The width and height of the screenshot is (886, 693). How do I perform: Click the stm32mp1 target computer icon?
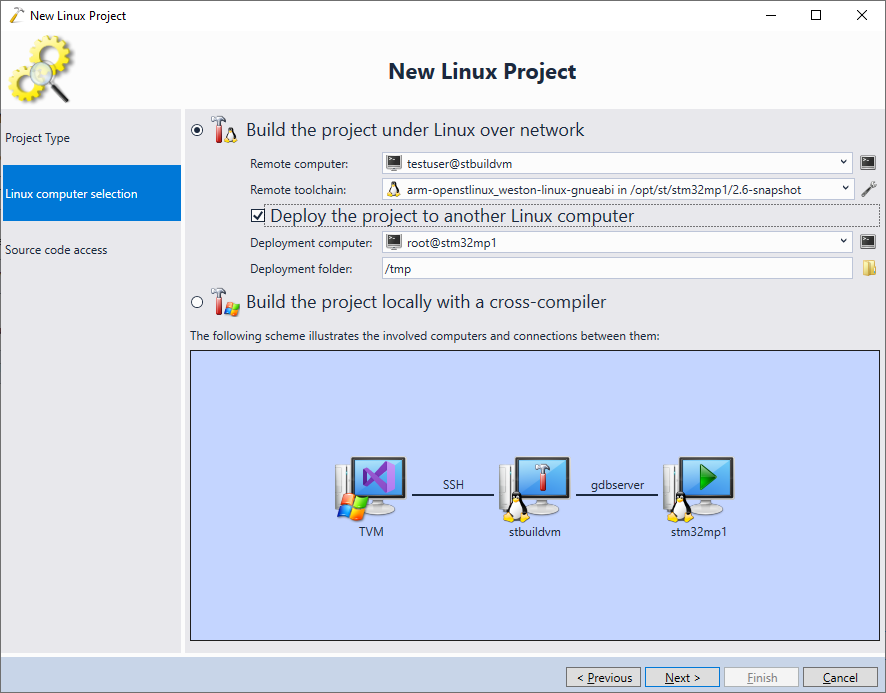(698, 490)
